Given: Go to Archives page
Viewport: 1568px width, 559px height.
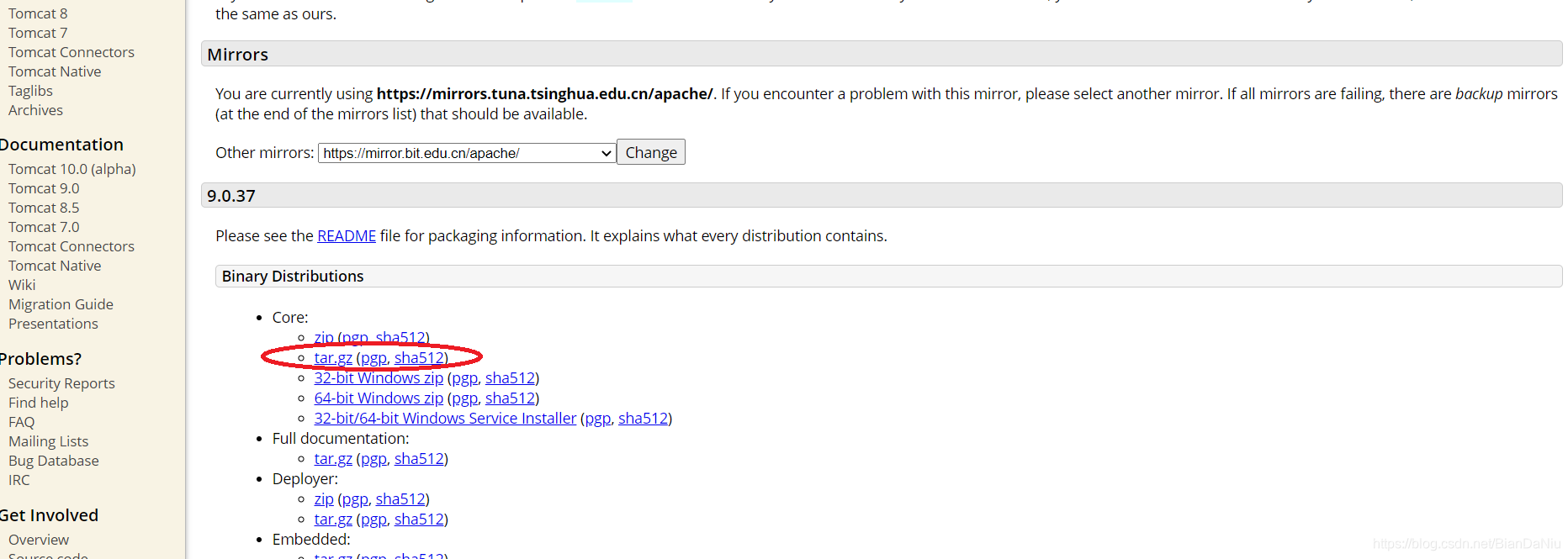Looking at the screenshot, I should point(35,110).
